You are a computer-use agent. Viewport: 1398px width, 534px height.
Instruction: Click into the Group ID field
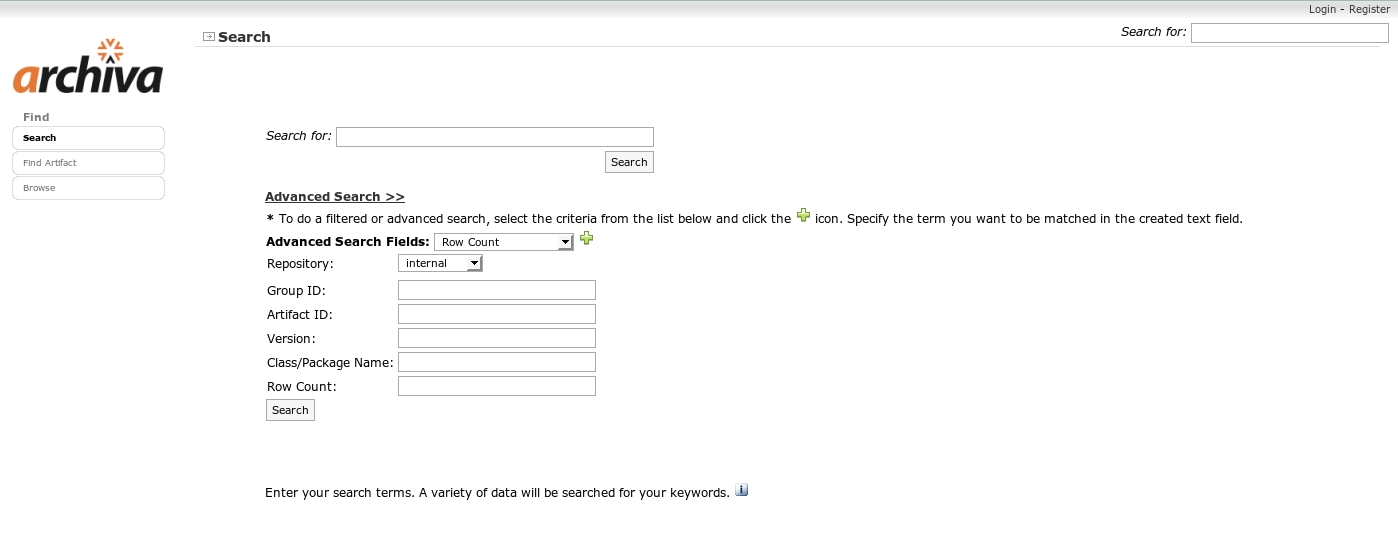click(x=496, y=290)
